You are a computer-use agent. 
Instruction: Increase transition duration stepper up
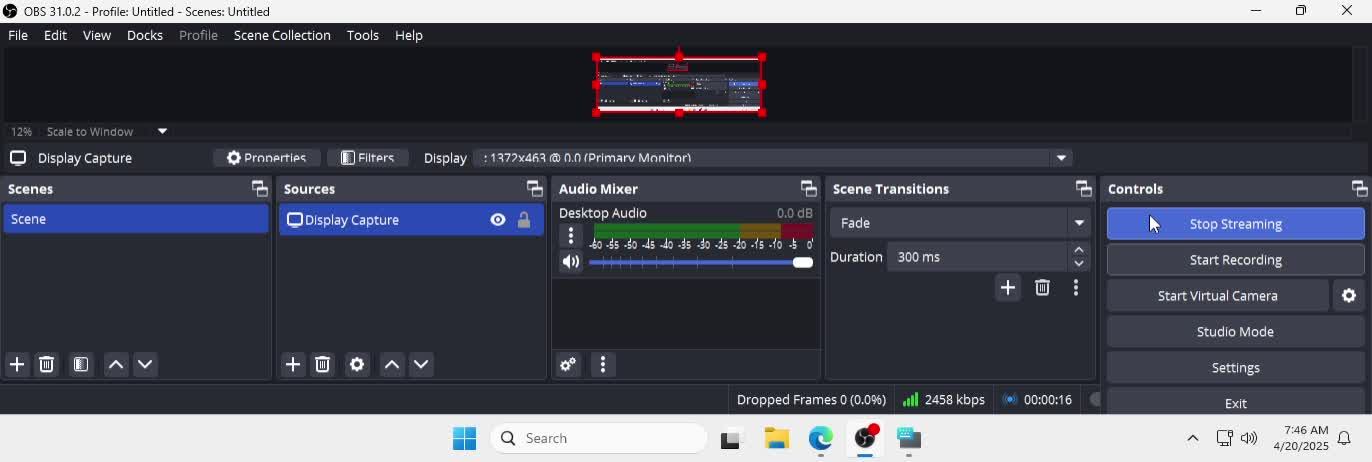[1079, 250]
